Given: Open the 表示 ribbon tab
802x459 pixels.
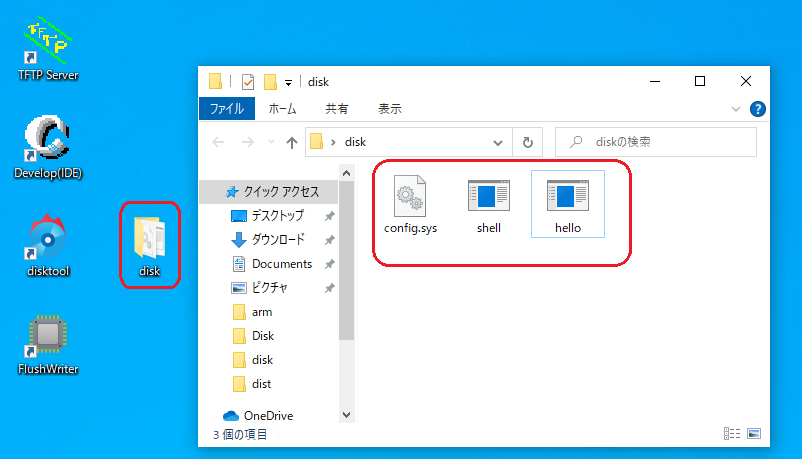Looking at the screenshot, I should 390,109.
